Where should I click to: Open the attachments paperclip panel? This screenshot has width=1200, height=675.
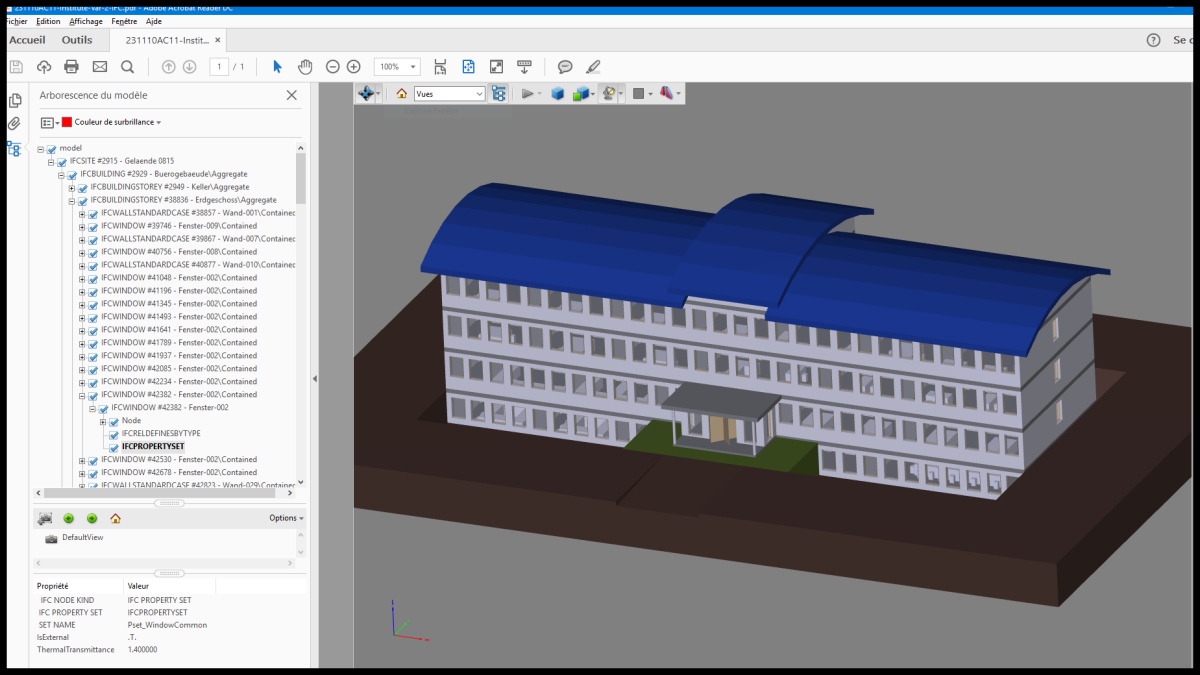[x=14, y=124]
